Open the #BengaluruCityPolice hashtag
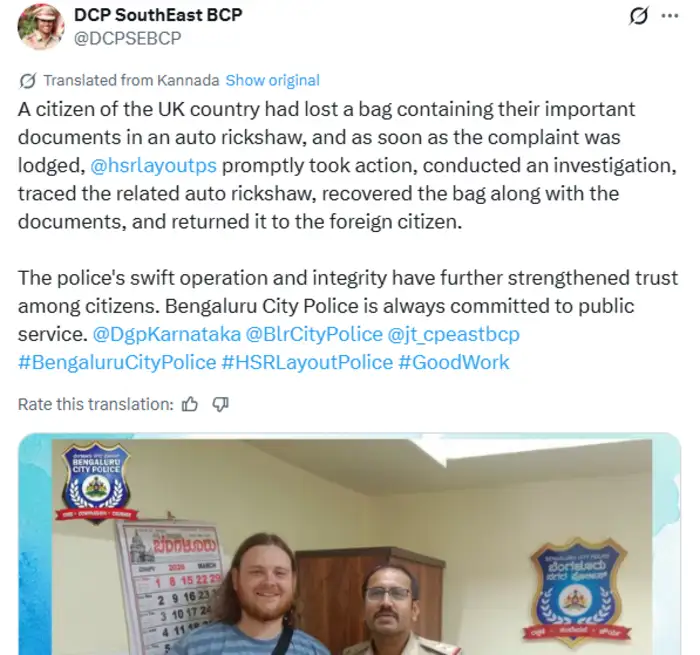Screen dimensions: 700x655 pyautogui.click(x=117, y=363)
